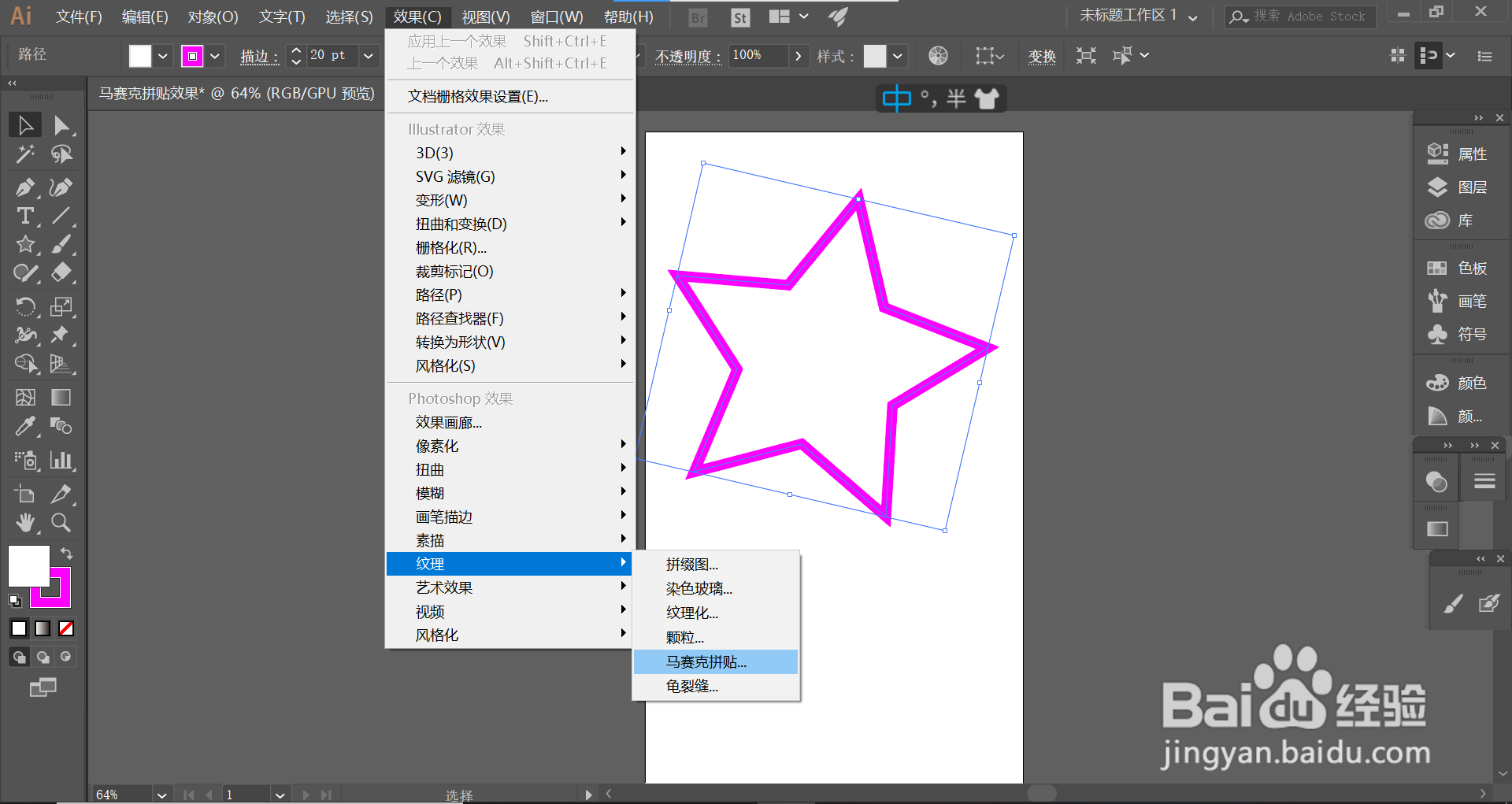Open the fill color dropdown arrow
Screen dimensions: 1512x804
[x=163, y=56]
